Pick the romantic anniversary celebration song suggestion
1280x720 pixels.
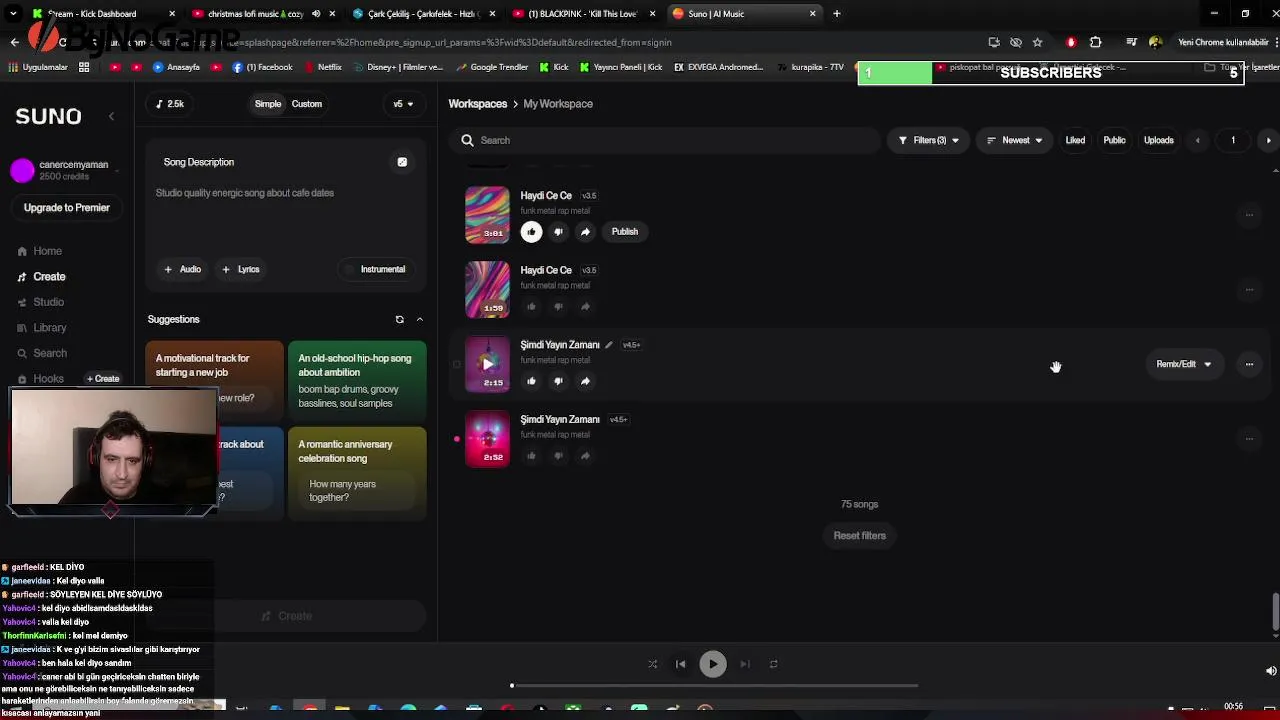357,473
